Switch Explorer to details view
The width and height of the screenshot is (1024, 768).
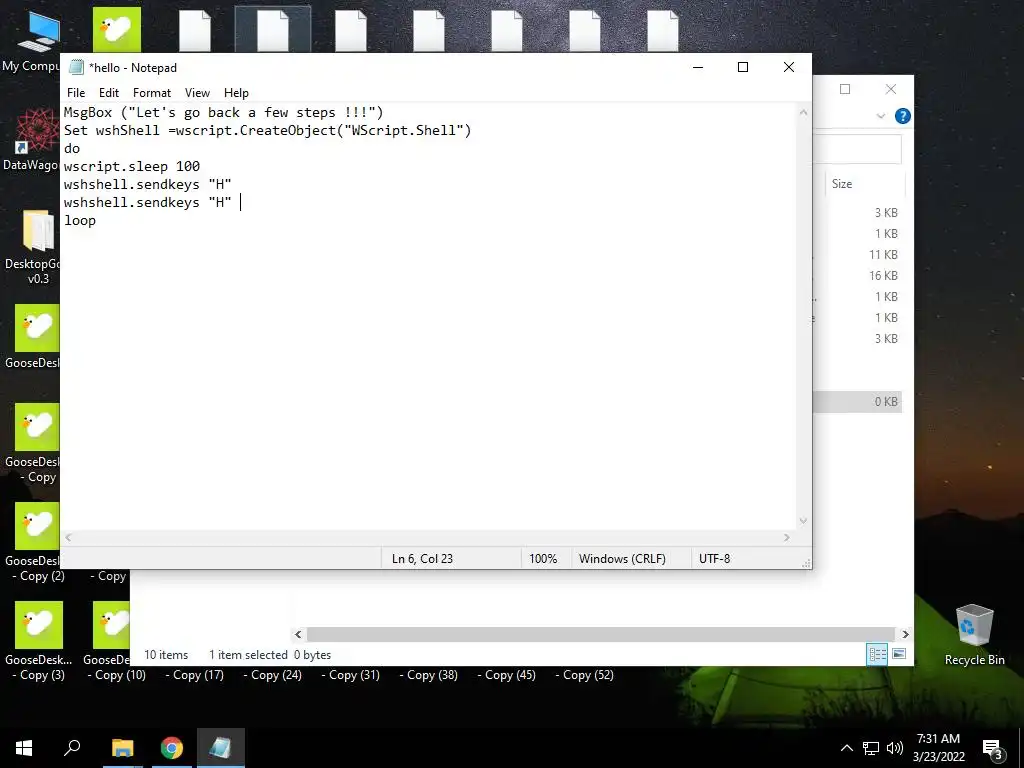pyautogui.click(x=877, y=654)
